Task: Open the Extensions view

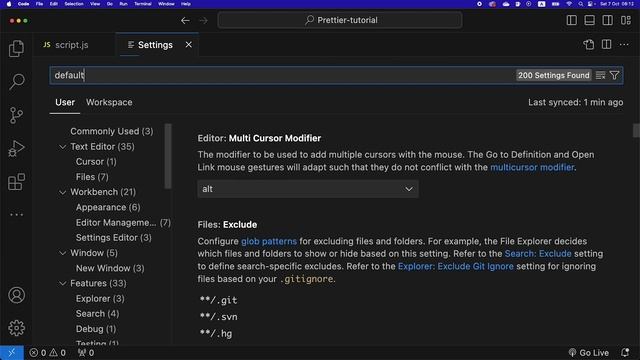Action: click(x=16, y=182)
